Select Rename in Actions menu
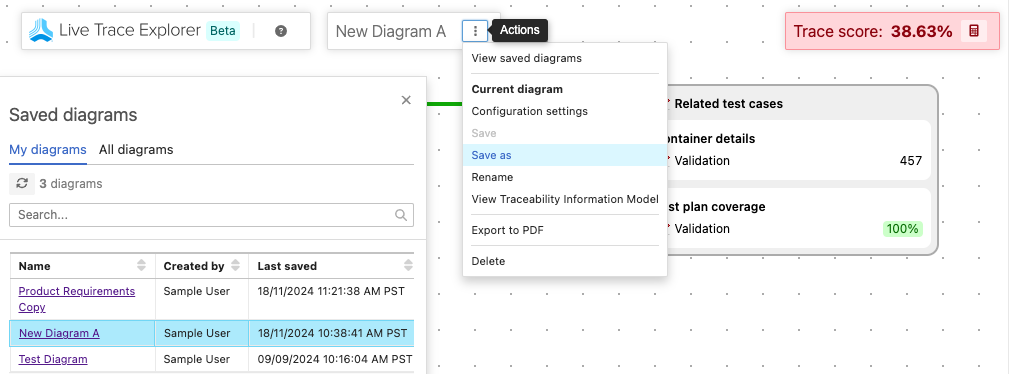This screenshot has width=1009, height=374. pos(564,177)
